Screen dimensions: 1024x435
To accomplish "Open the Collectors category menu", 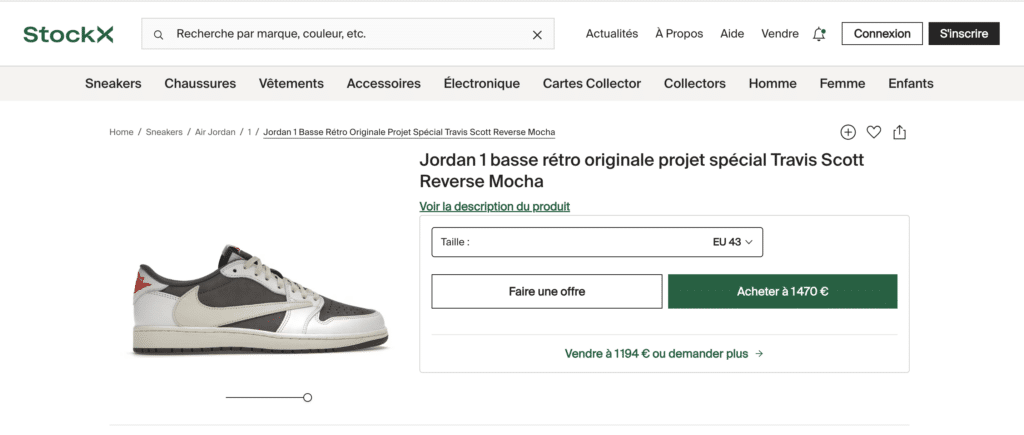I will coord(695,84).
